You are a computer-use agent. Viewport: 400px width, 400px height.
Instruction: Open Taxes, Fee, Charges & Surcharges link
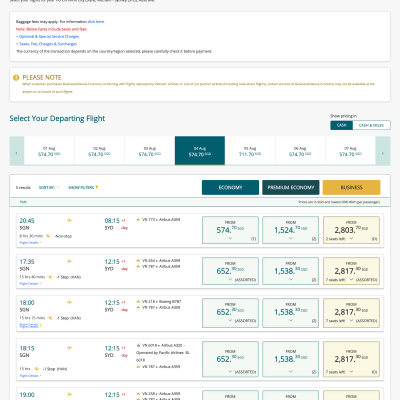pyautogui.click(x=47, y=44)
